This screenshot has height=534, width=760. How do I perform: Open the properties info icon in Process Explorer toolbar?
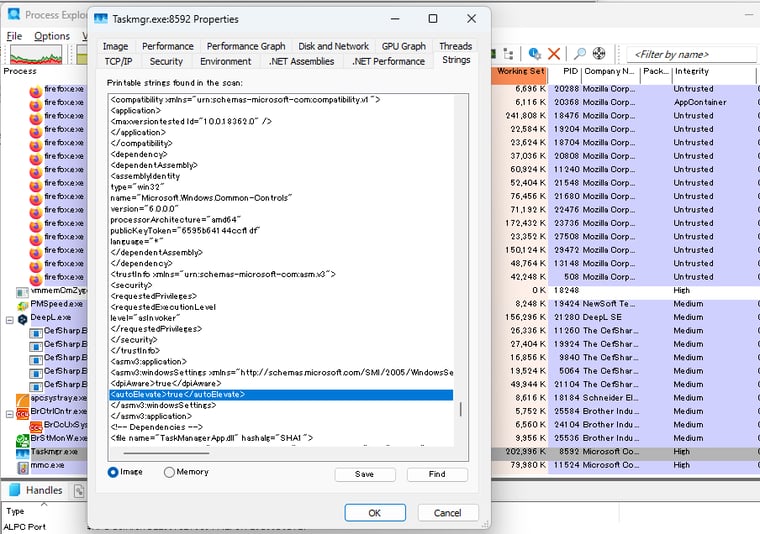[535, 53]
